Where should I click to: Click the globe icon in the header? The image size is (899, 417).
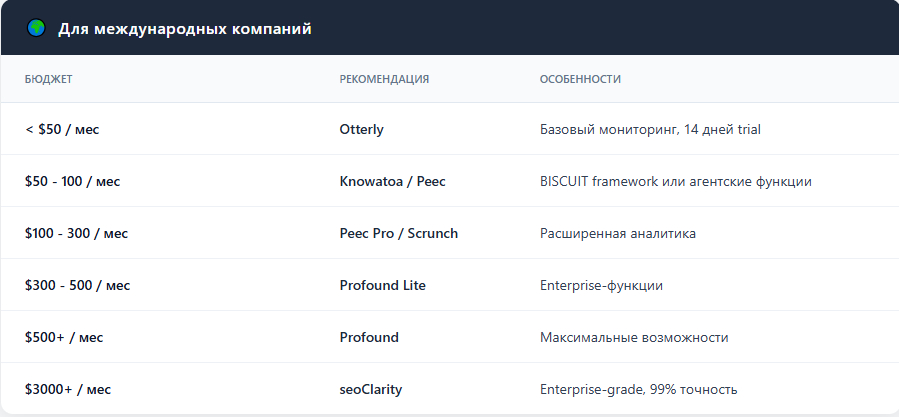click(x=36, y=29)
